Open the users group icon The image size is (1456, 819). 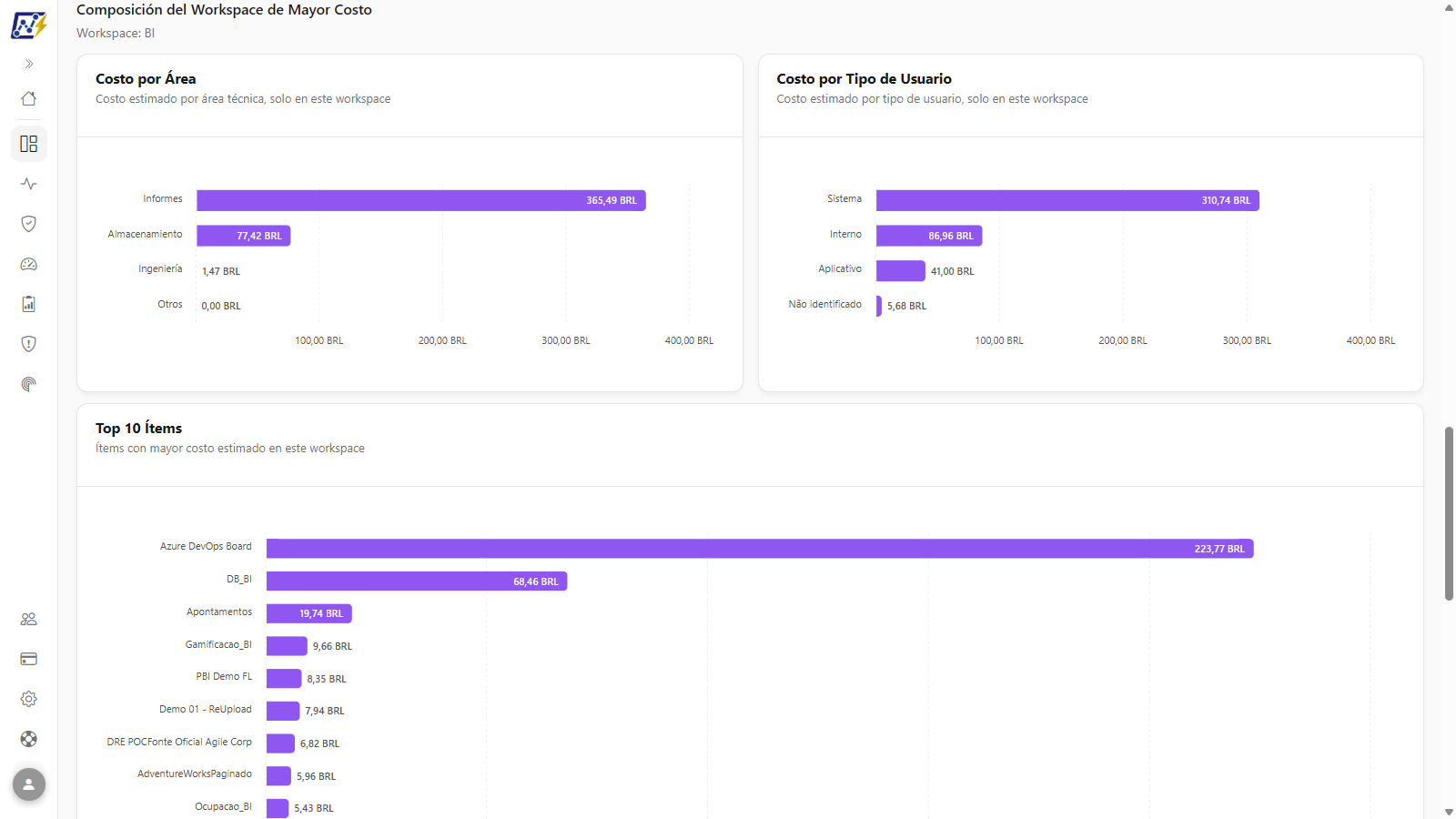29,619
